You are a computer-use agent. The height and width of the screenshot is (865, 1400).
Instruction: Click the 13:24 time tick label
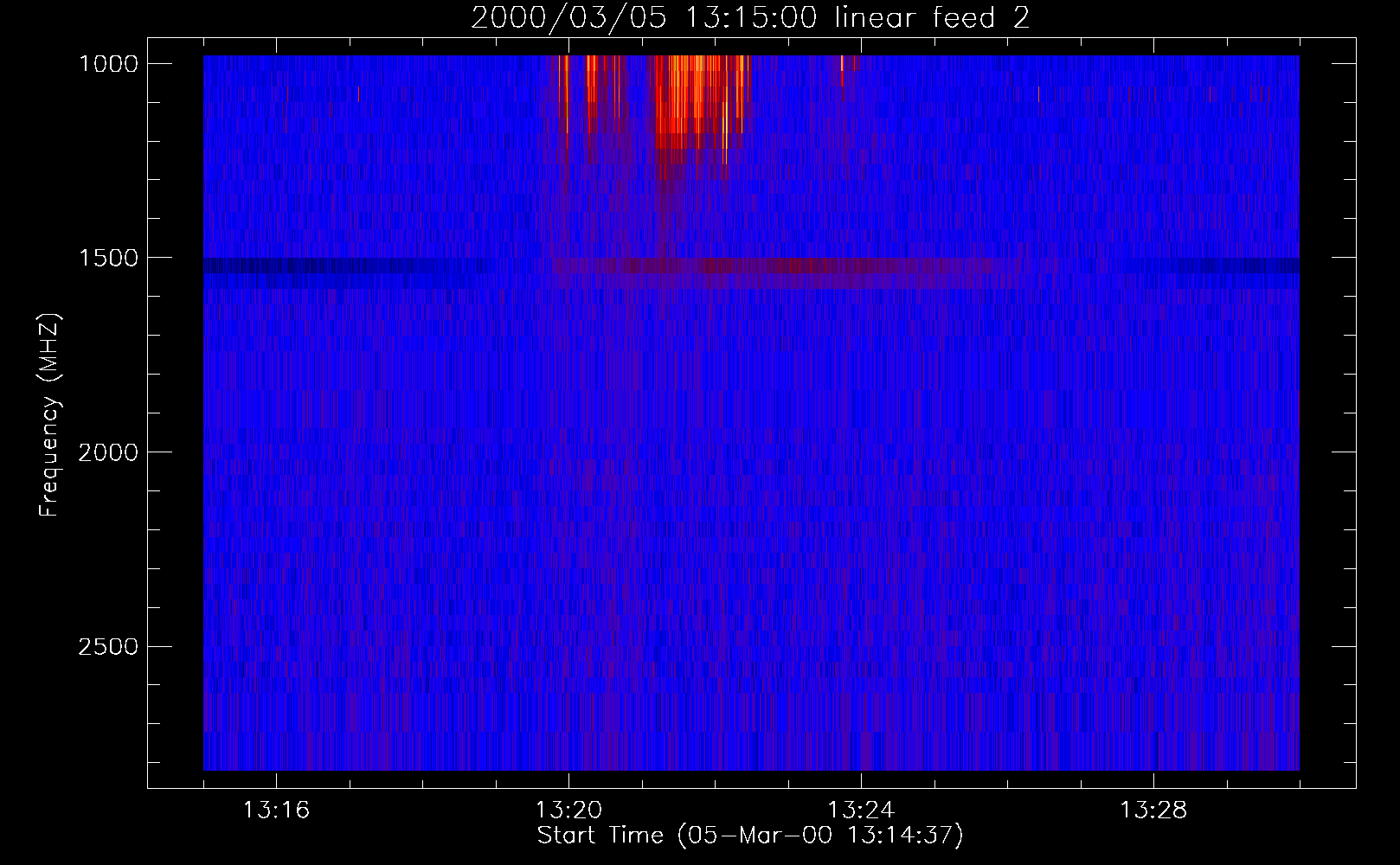[861, 811]
